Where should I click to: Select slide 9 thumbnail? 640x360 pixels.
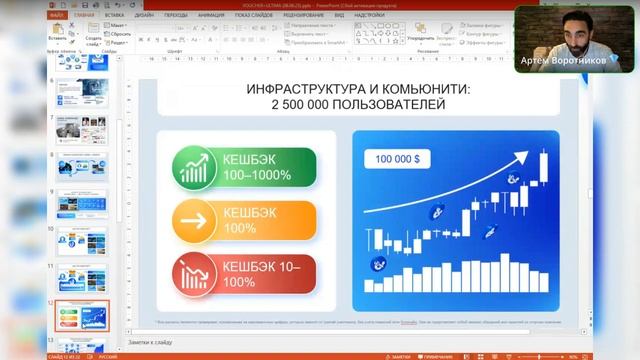coord(82,204)
